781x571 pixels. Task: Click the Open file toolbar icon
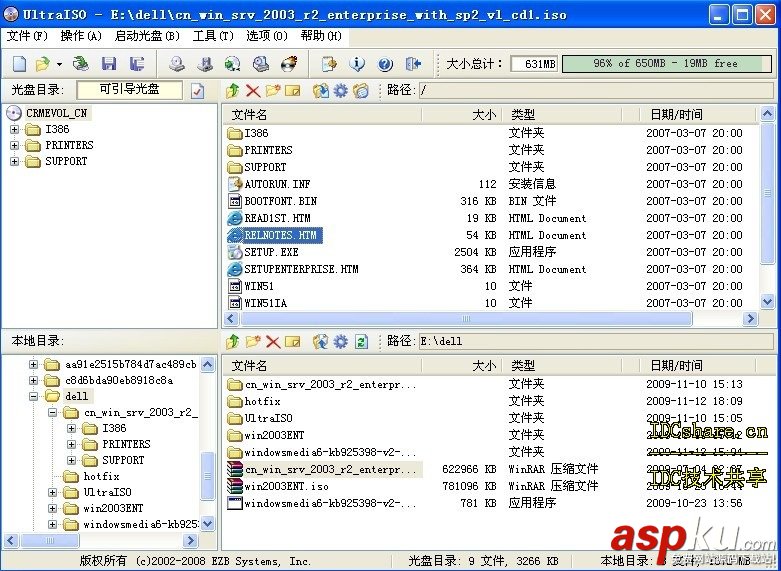pyautogui.click(x=43, y=64)
